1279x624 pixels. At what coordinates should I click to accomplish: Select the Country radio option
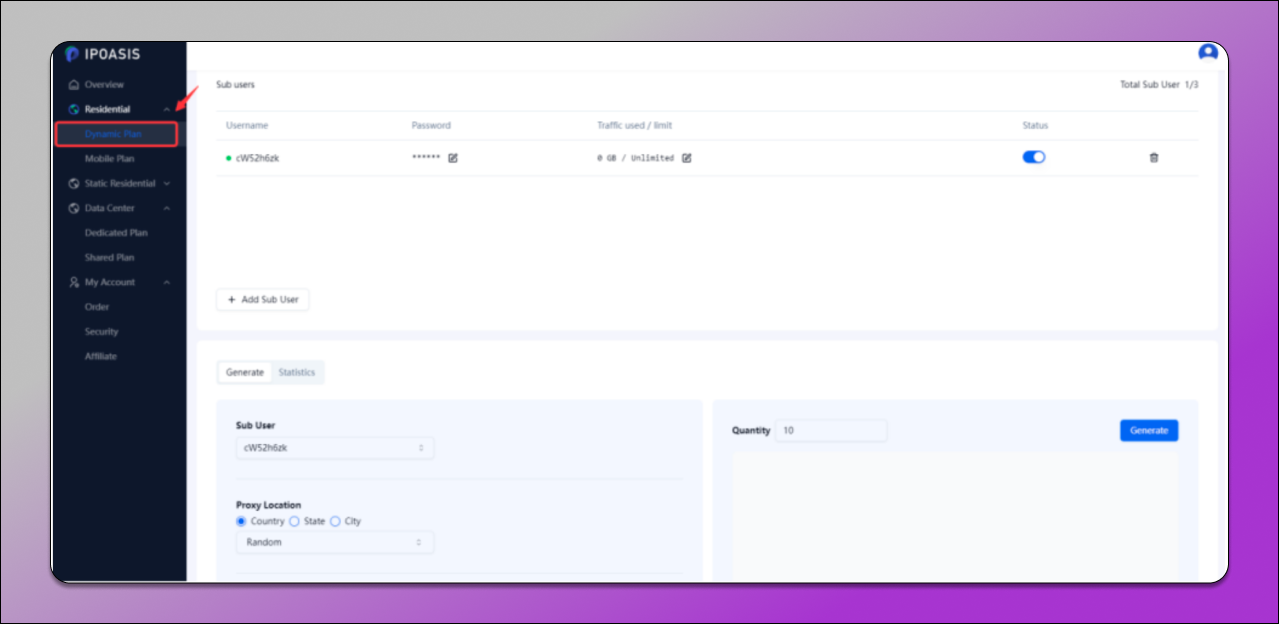point(241,521)
